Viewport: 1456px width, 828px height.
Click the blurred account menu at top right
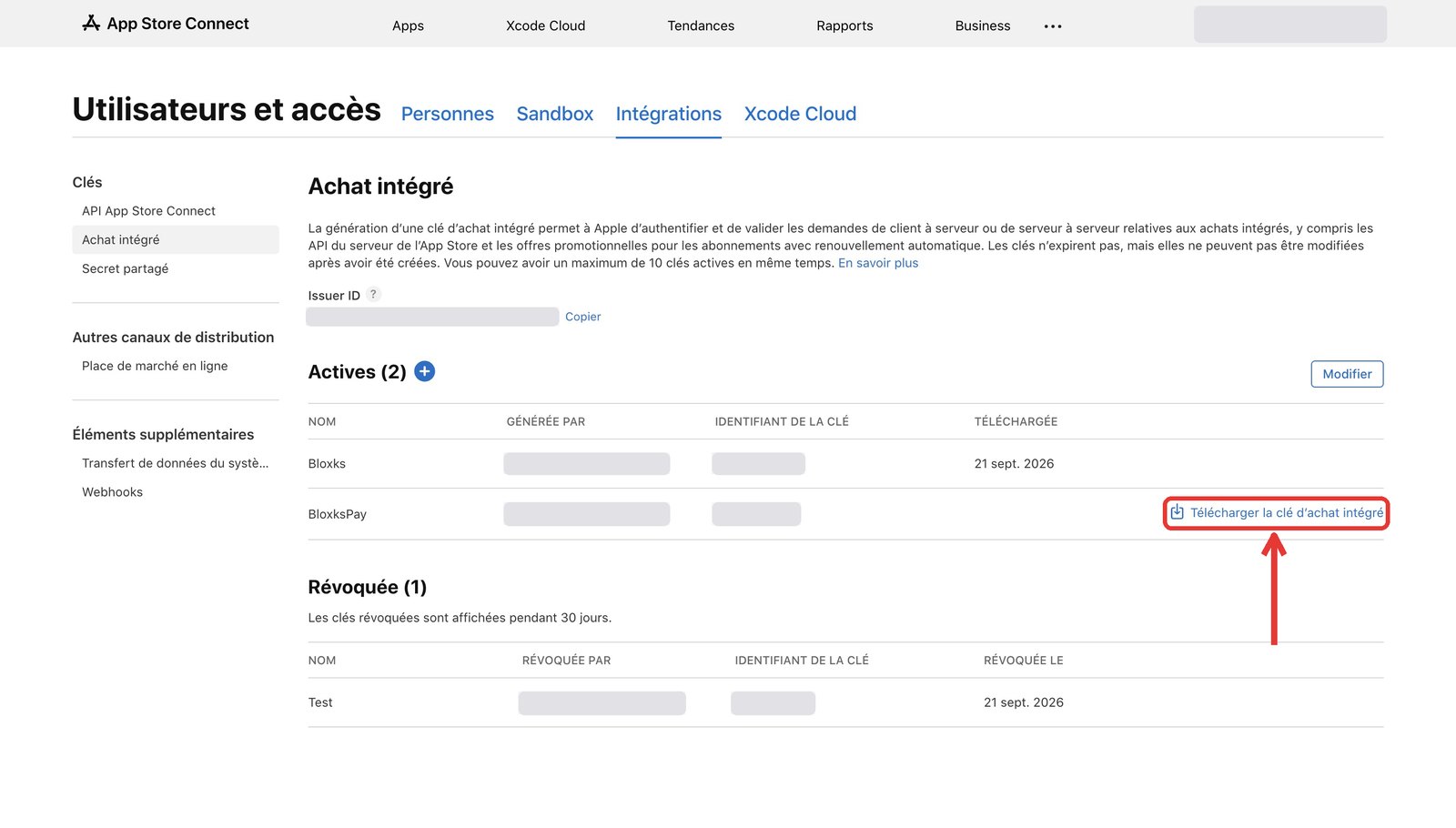click(x=1290, y=25)
